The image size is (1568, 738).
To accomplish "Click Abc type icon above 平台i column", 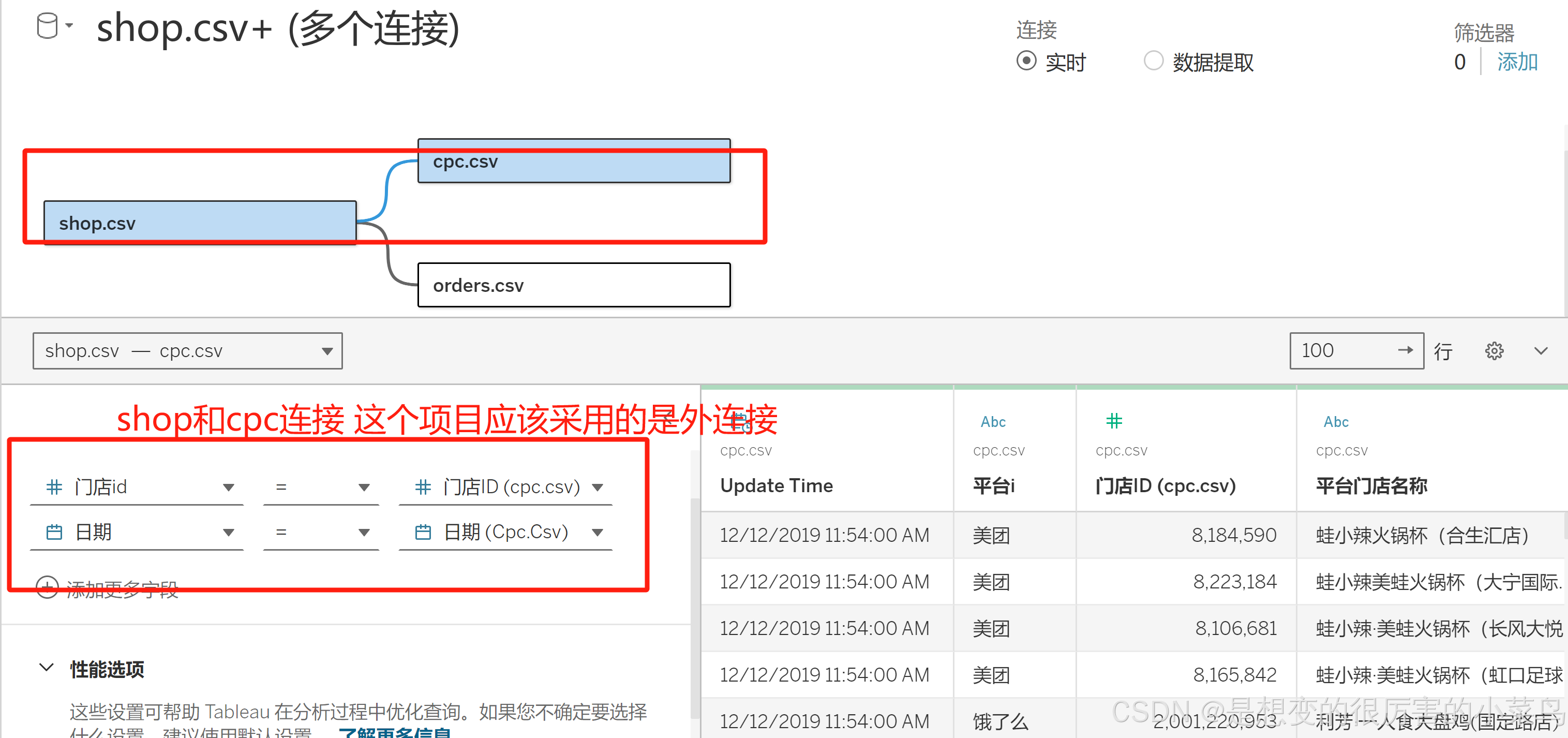I will [993, 422].
